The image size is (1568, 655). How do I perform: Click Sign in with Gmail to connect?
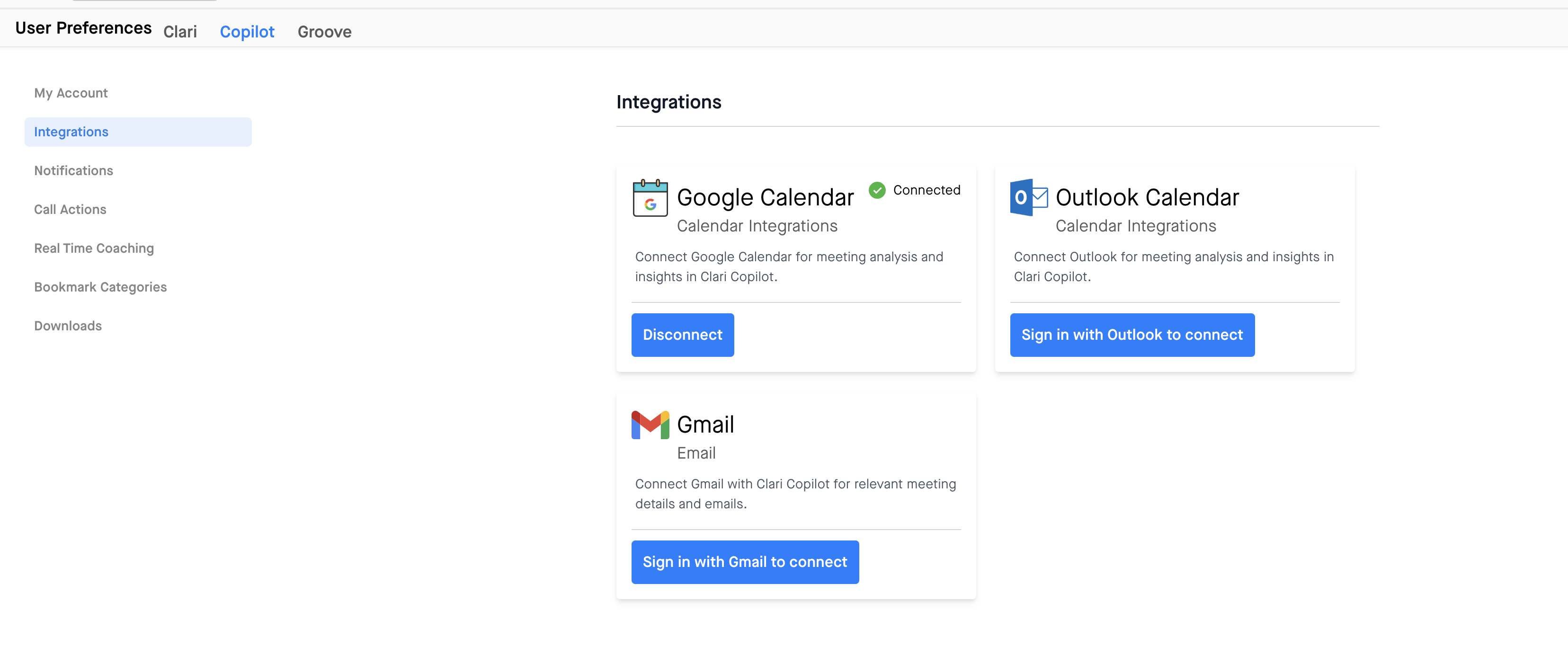pos(745,562)
